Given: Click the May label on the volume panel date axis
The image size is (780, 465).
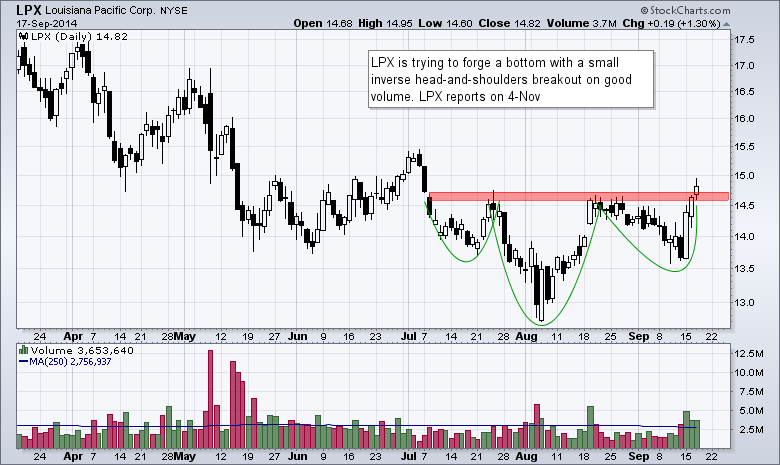Looking at the screenshot, I should point(185,457).
